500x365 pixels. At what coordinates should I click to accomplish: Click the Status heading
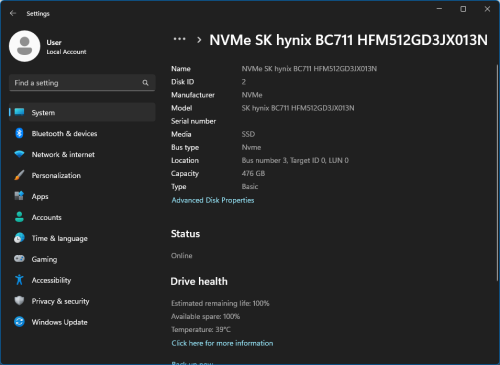(185, 234)
